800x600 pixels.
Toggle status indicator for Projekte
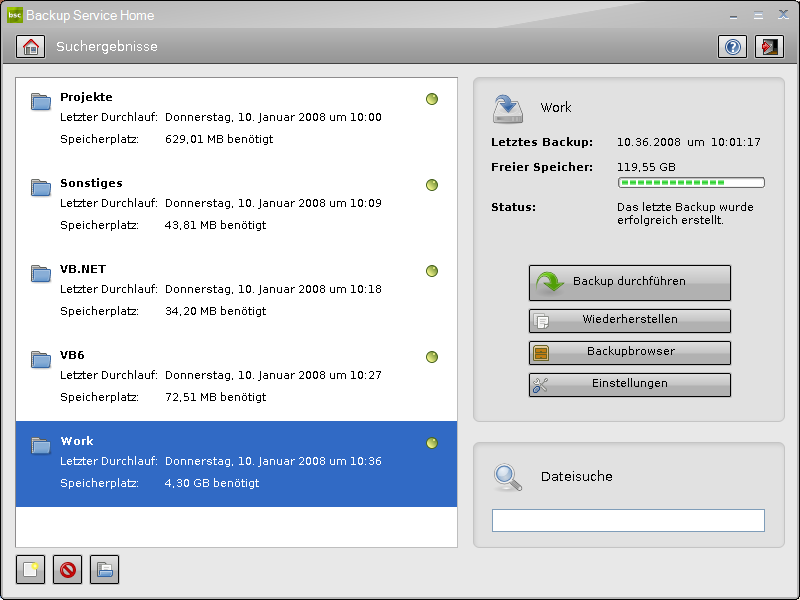pyautogui.click(x=432, y=99)
